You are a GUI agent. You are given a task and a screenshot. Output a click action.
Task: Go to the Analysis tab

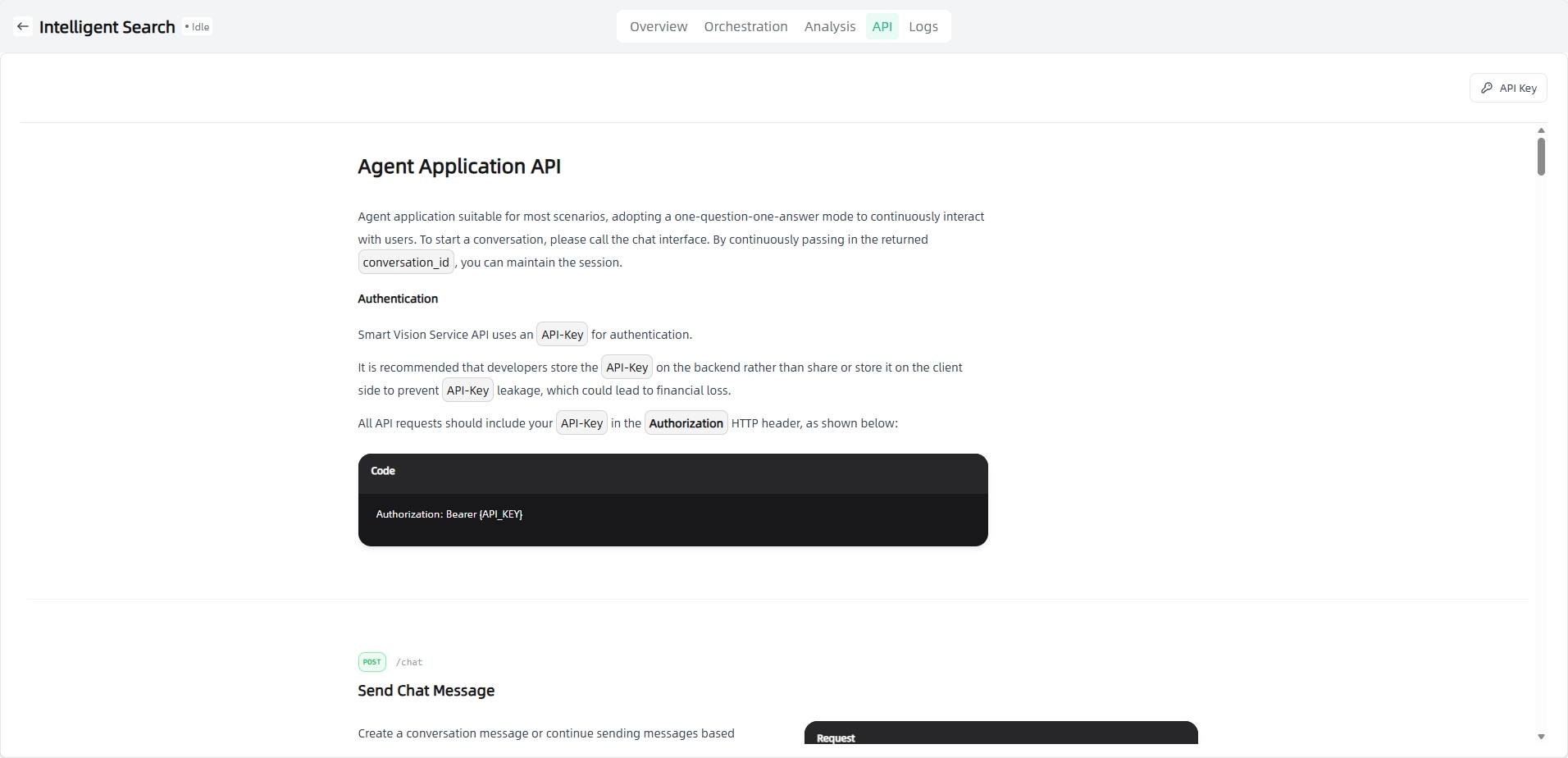(829, 26)
